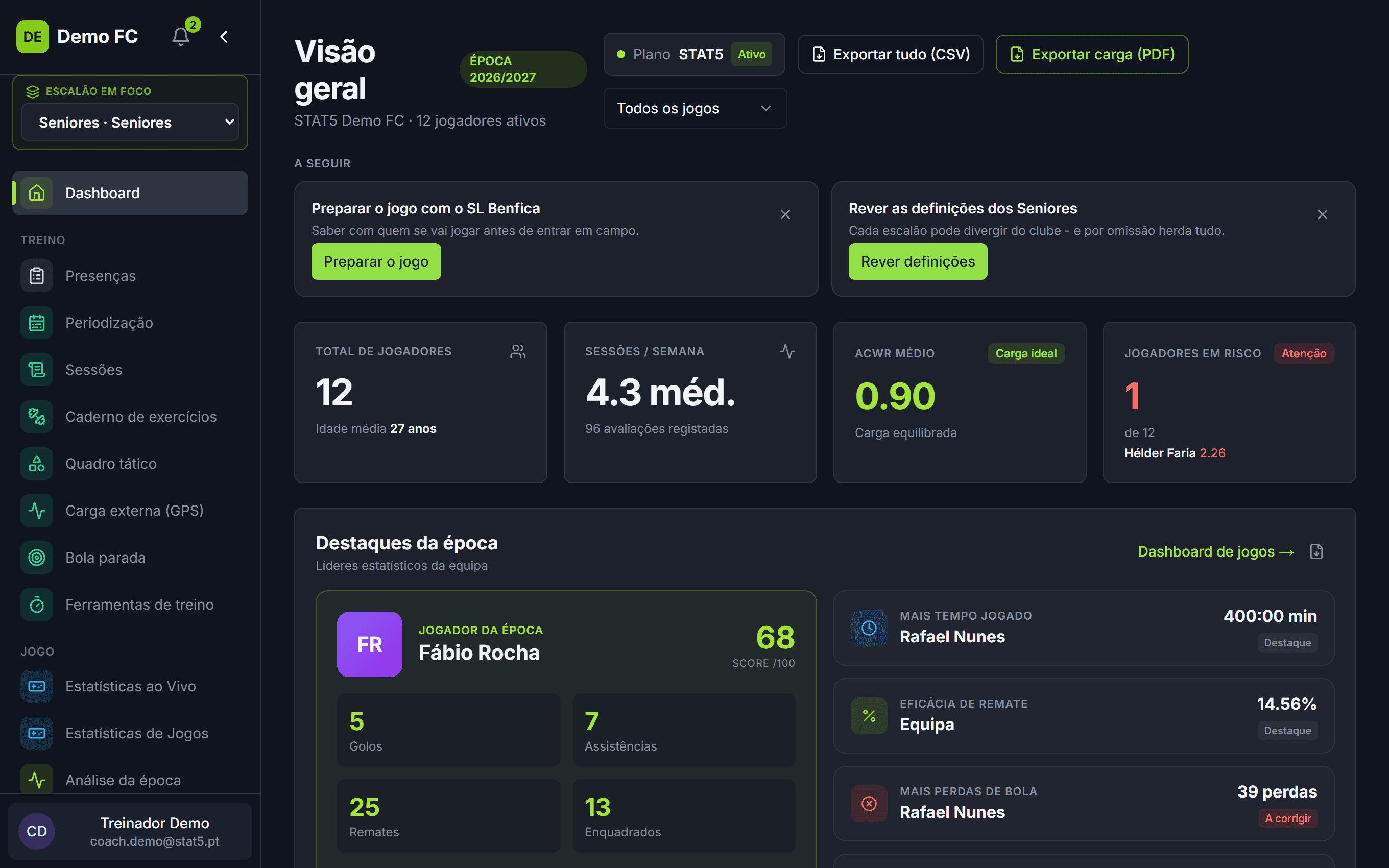
Task: Click Hélder Faria in Jogadores em Risco
Action: click(1159, 453)
